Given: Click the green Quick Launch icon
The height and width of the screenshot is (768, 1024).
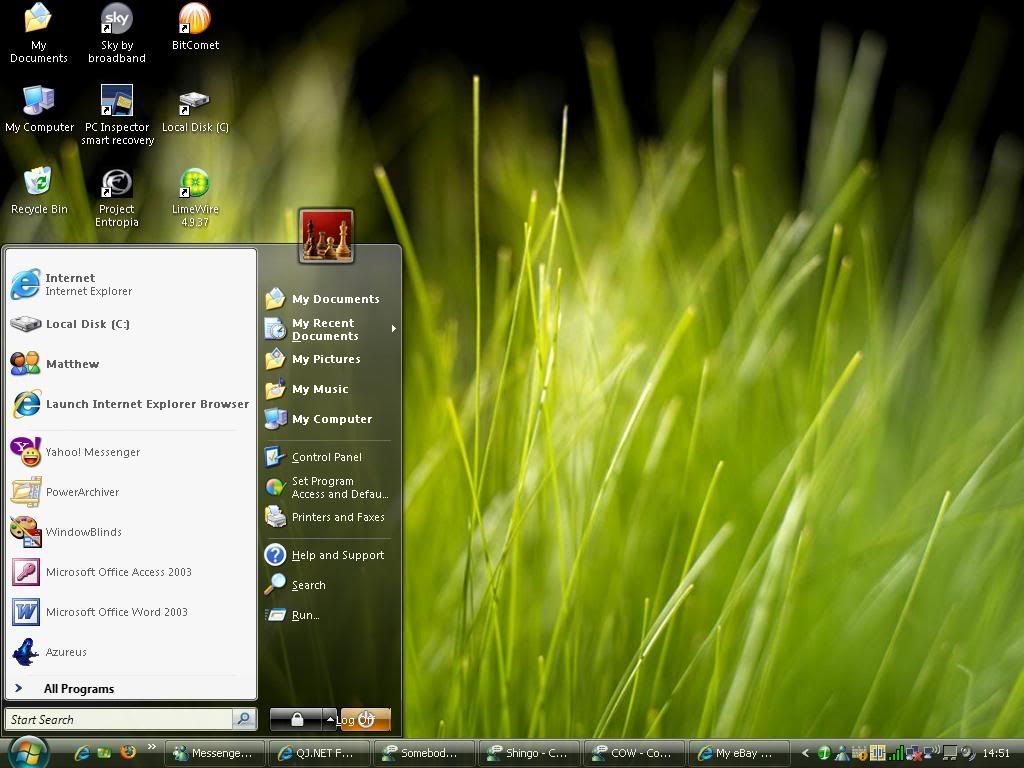Looking at the screenshot, I should [x=104, y=753].
